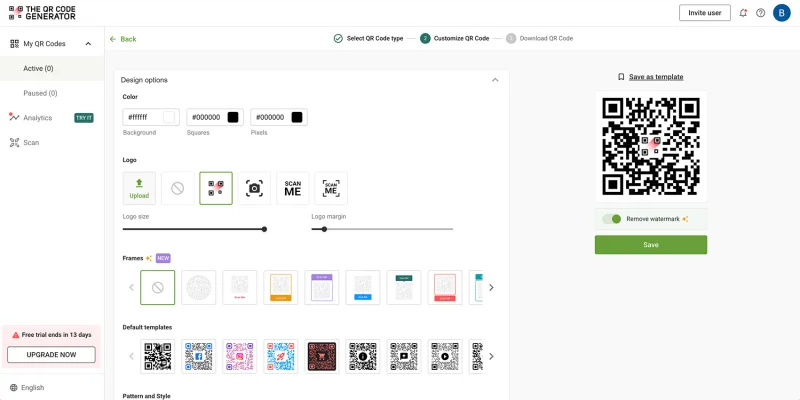
Task: Click the QR code preview image
Action: point(651,146)
